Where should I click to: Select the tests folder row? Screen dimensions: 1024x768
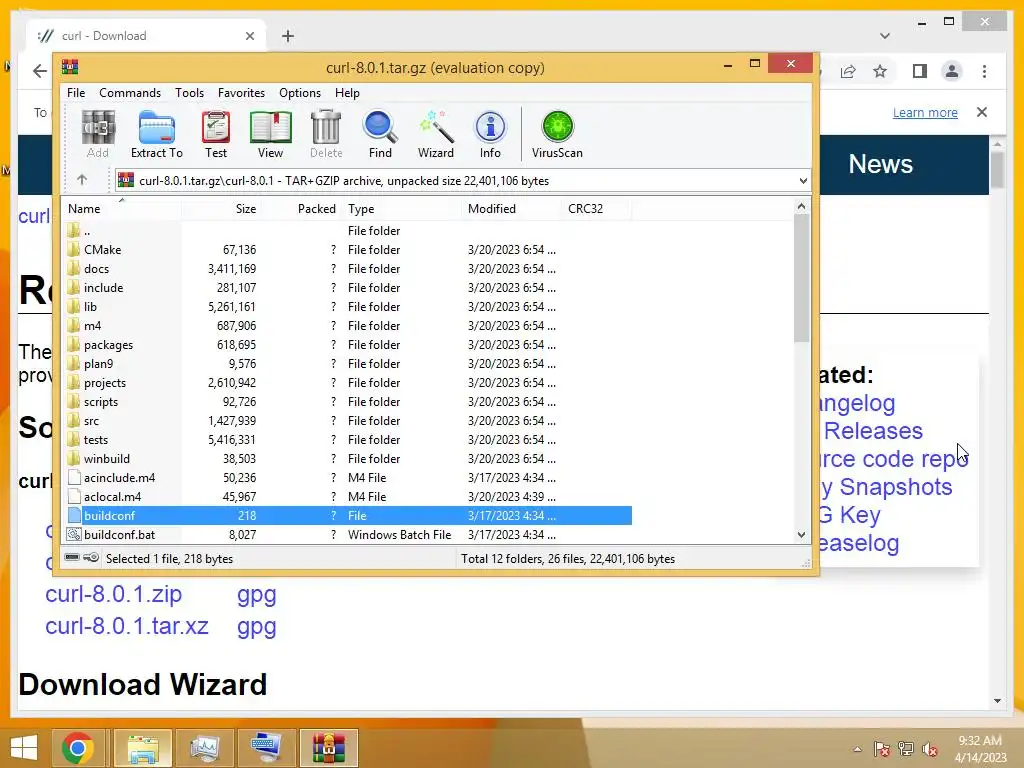[347, 440]
